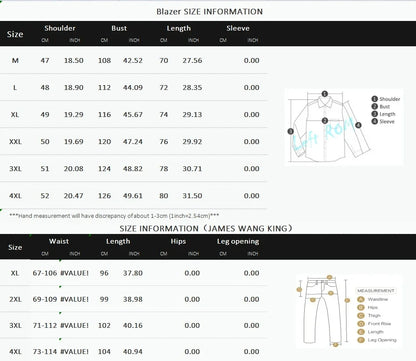Click the 'Front Rise' entry in pants legend
Viewport: 416px width, 361px height.
pyautogui.click(x=379, y=324)
